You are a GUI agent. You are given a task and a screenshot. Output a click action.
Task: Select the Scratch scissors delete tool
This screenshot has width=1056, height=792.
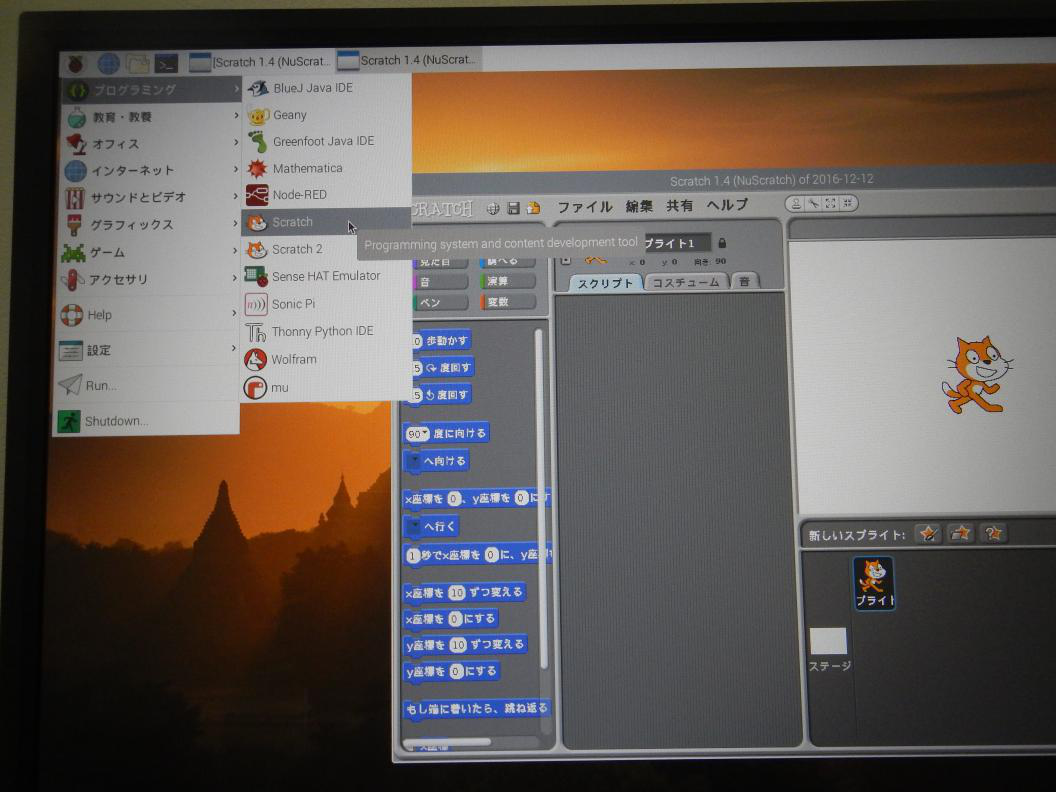point(814,203)
